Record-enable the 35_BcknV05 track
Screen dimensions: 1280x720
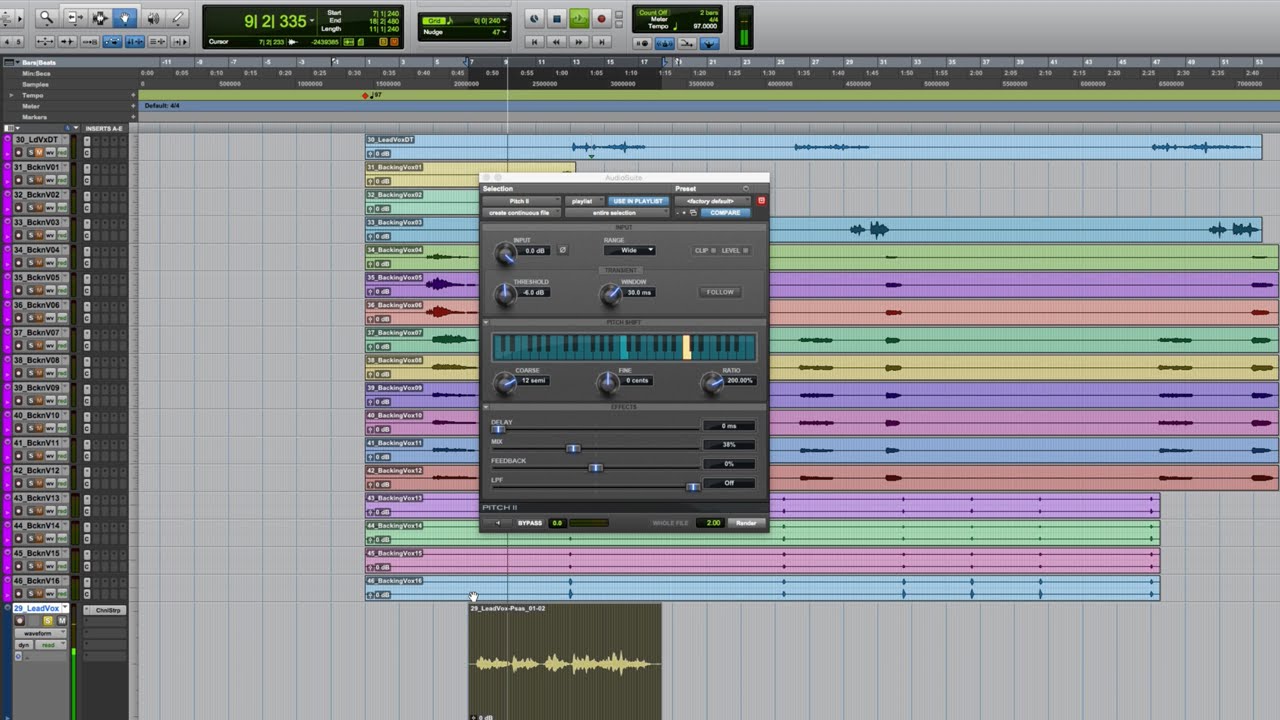(x=19, y=290)
